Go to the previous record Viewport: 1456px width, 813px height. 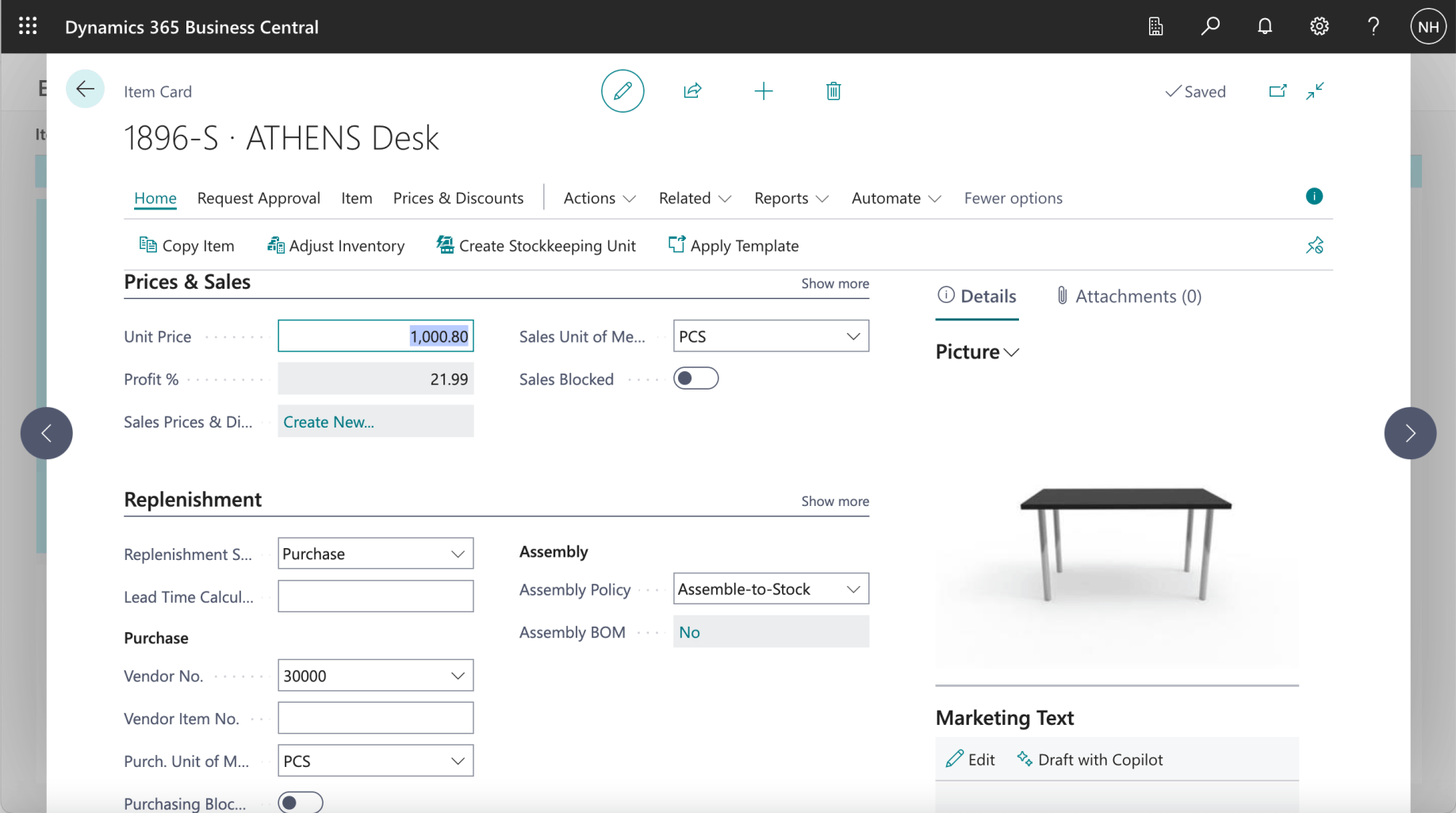[x=47, y=433]
